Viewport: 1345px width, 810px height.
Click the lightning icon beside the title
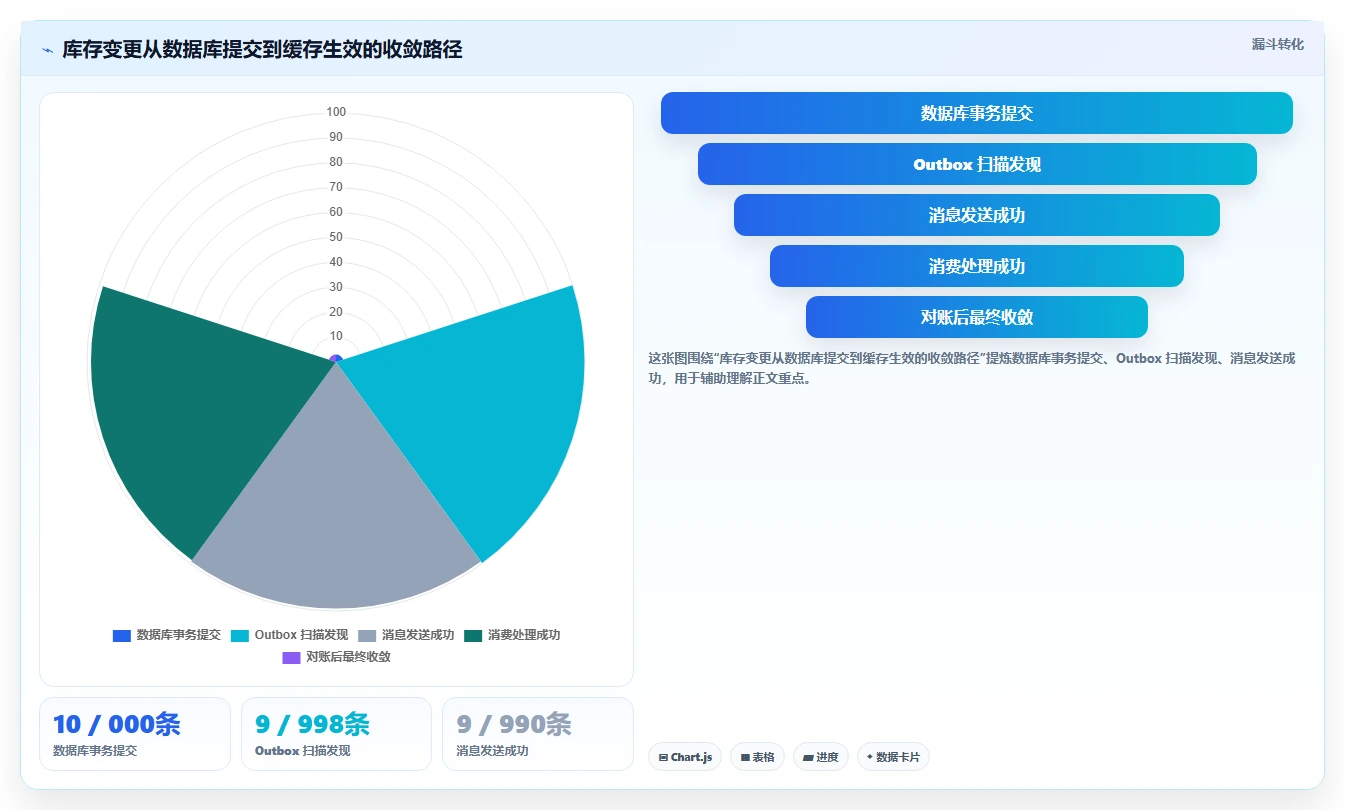tap(48, 50)
